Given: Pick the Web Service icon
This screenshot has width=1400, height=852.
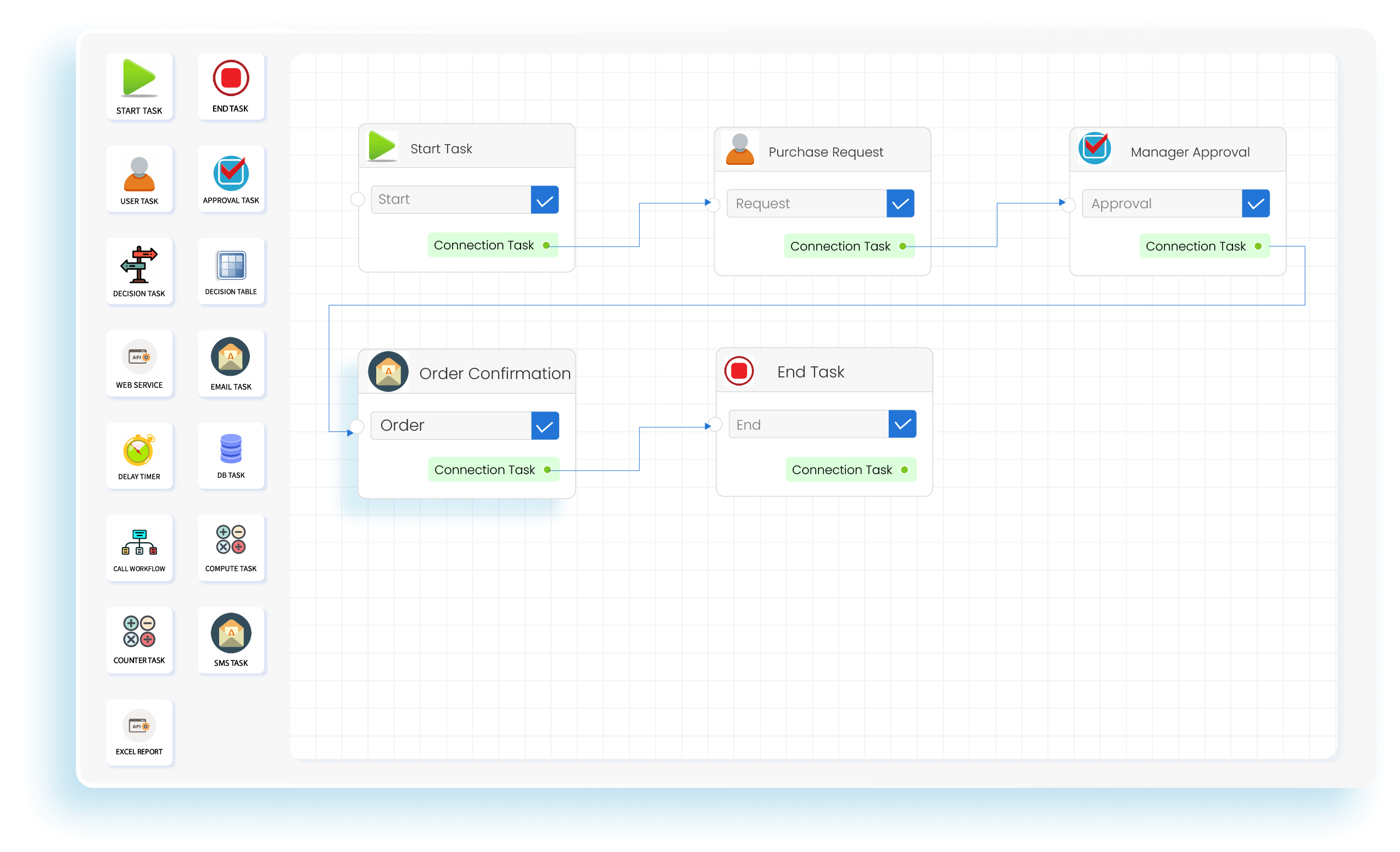Looking at the screenshot, I should (139, 357).
